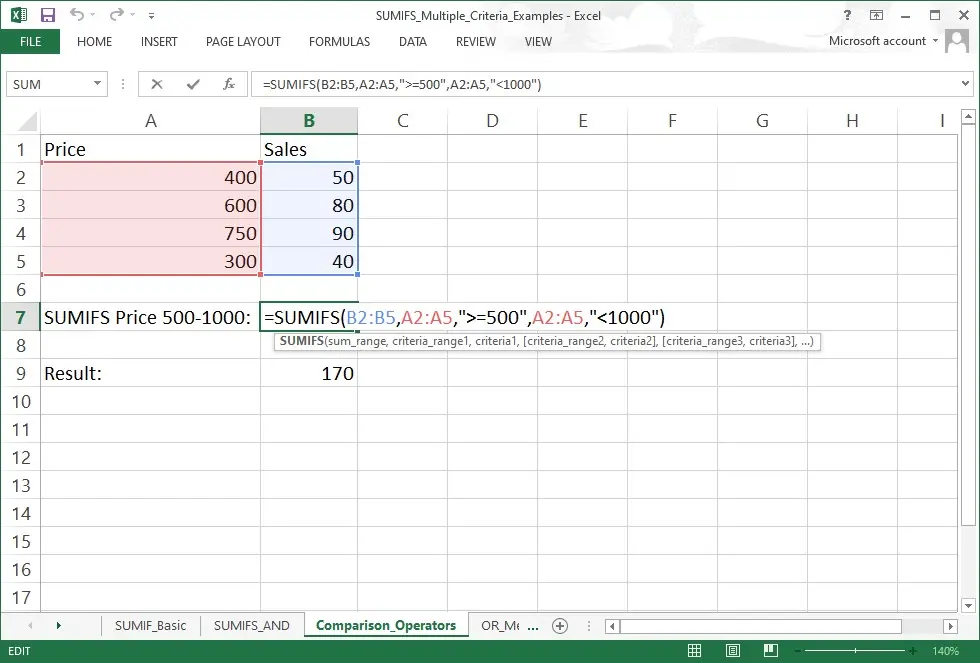Image resolution: width=980 pixels, height=663 pixels.
Task: Open the FORMULAS ribbon tab
Action: pyautogui.click(x=339, y=42)
